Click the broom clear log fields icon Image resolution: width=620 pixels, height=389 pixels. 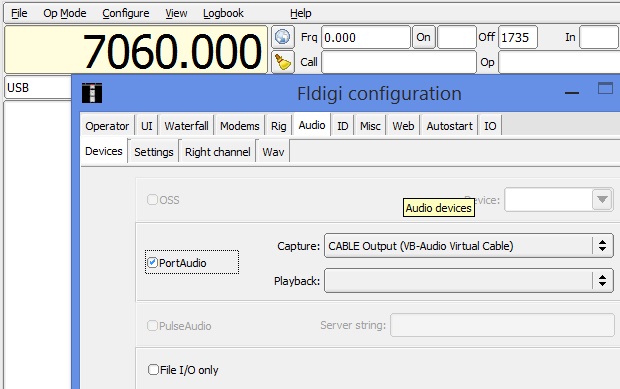pos(283,62)
